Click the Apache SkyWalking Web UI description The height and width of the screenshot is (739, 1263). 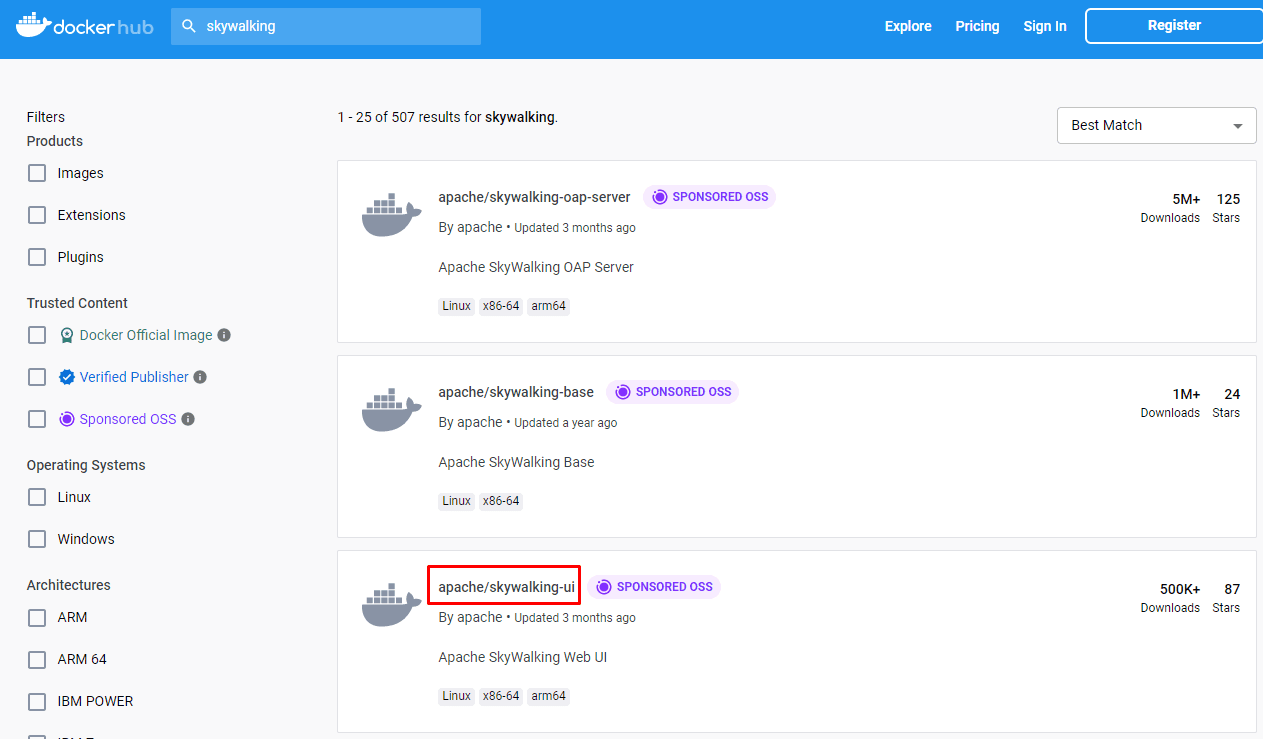523,657
